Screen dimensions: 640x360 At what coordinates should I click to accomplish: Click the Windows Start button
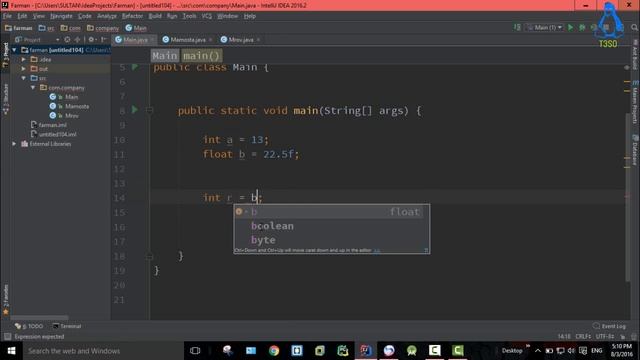(x=11, y=351)
